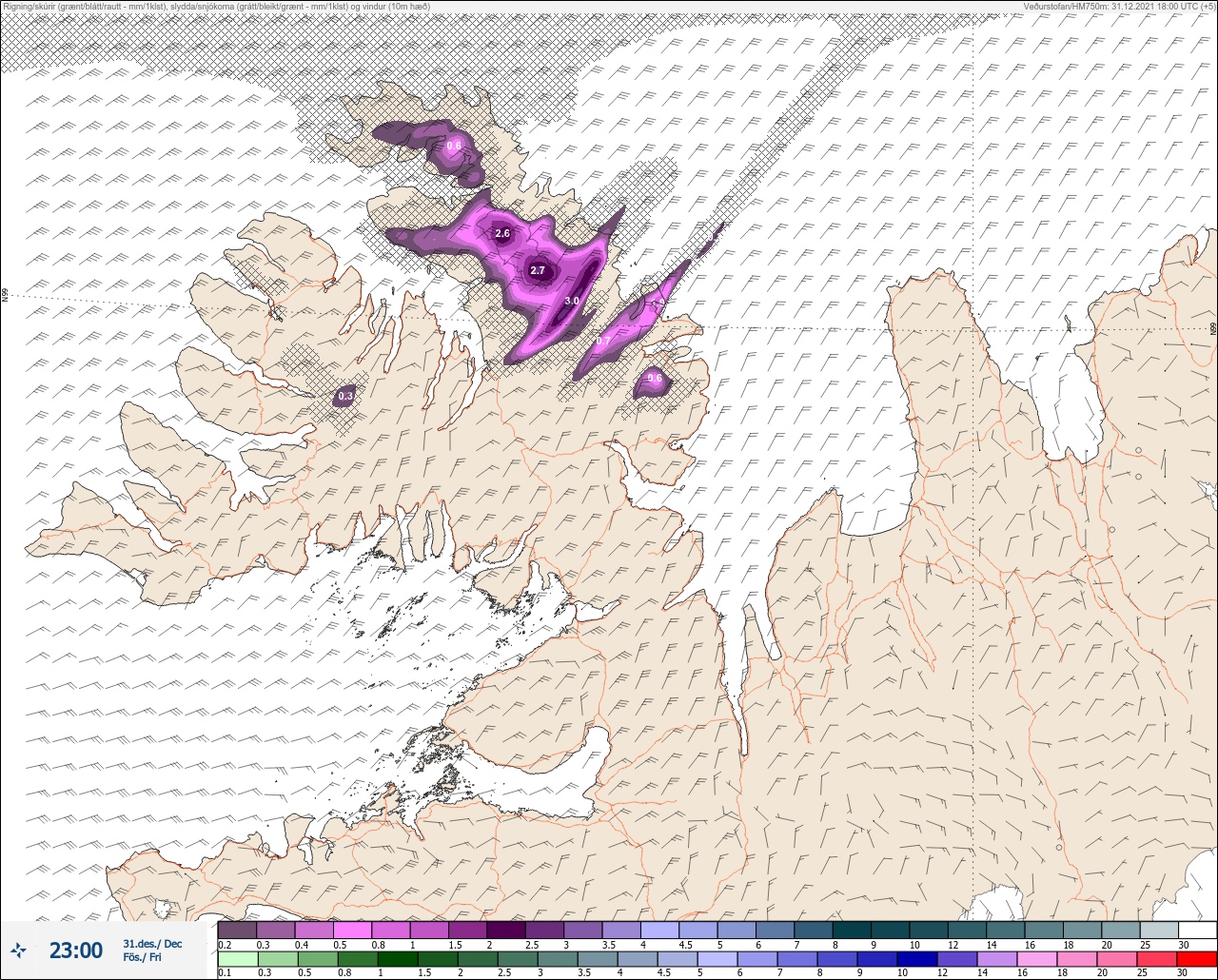The image size is (1218, 980).
Task: Select the bright red 30 rain legend swatch
Action: (1198, 958)
